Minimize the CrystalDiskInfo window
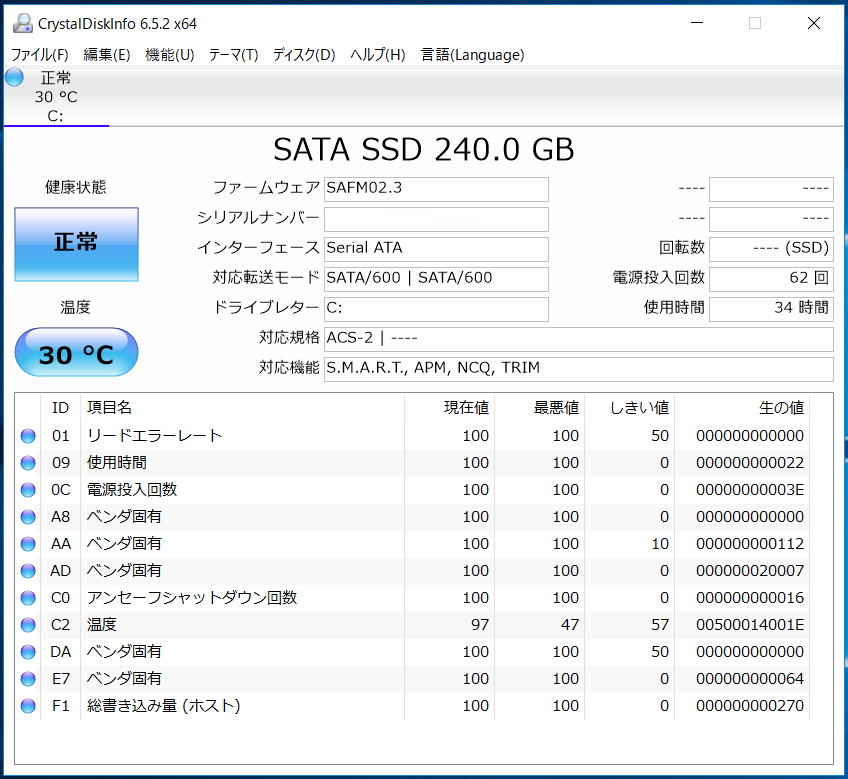Screen dimensions: 848x779 click(697, 23)
